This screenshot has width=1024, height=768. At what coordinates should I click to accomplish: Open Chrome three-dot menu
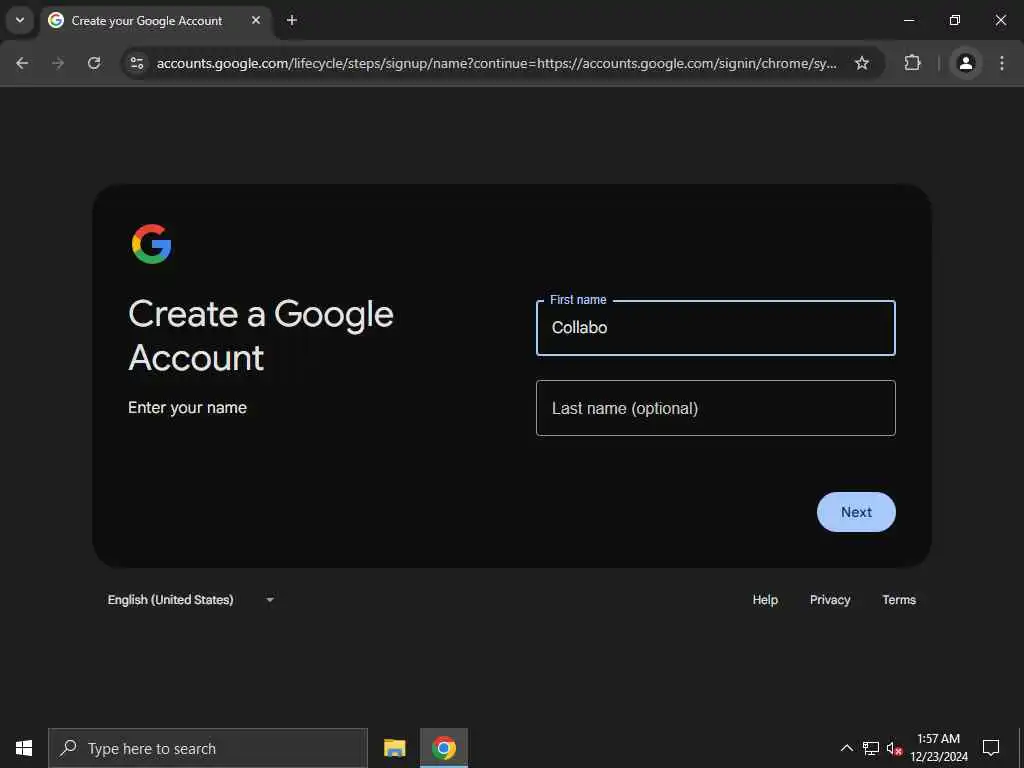pos(1002,63)
